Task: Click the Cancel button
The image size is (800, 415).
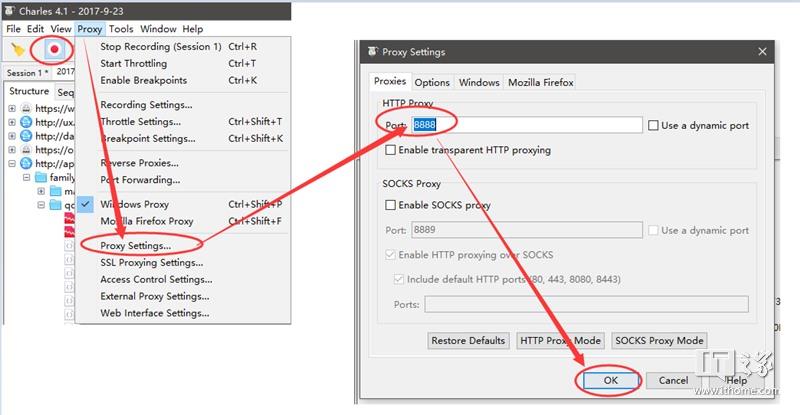Action: click(x=673, y=380)
